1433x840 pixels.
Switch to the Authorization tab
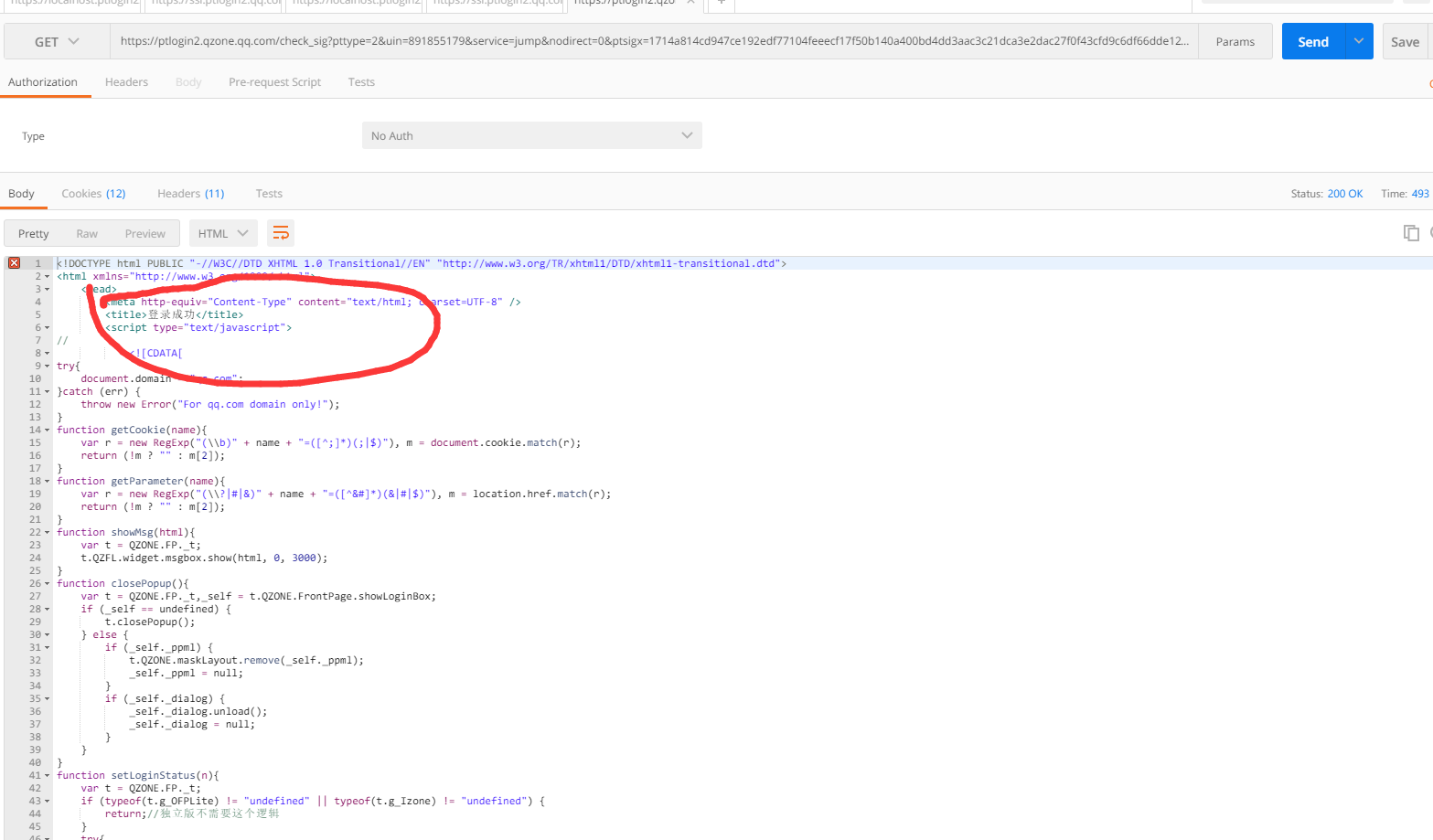43,82
